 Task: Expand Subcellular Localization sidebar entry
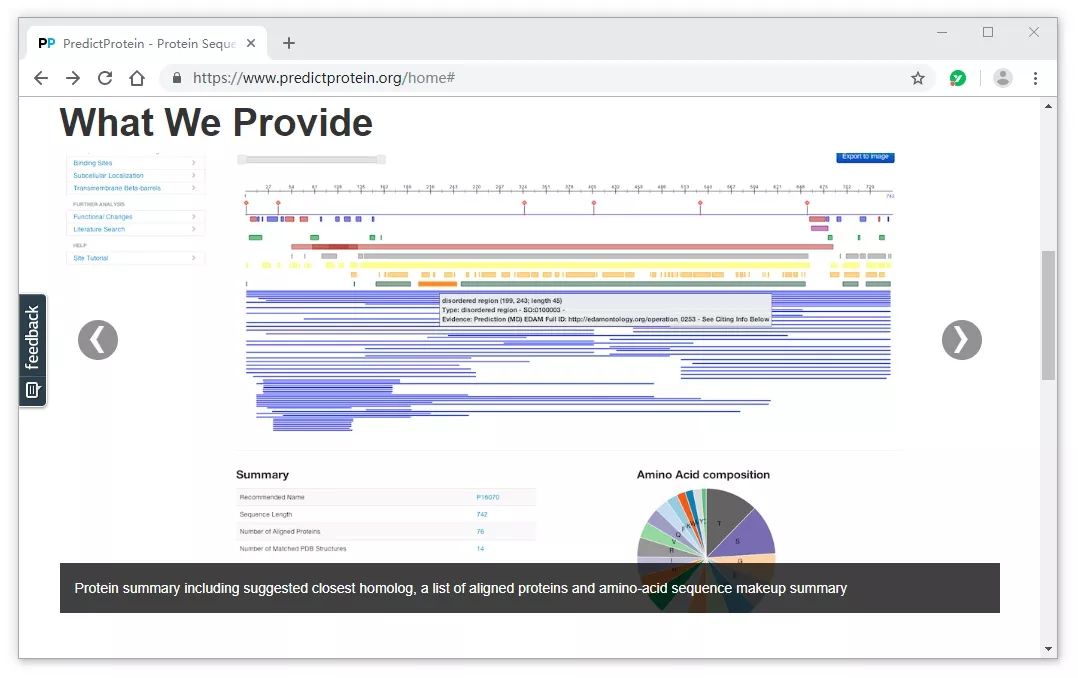[x=135, y=175]
